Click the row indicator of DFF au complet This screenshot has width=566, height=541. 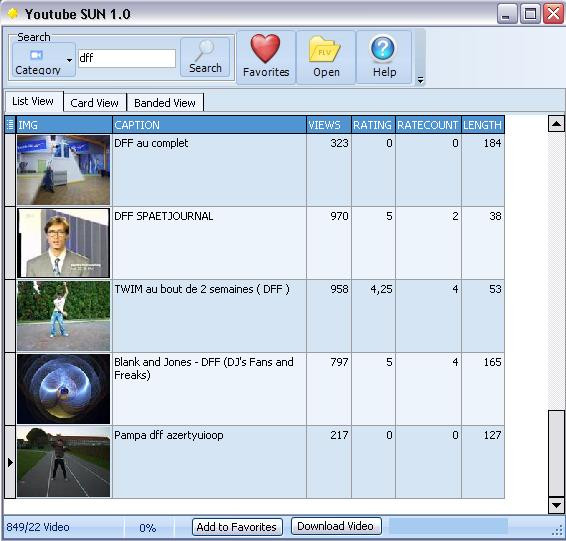click(10, 170)
